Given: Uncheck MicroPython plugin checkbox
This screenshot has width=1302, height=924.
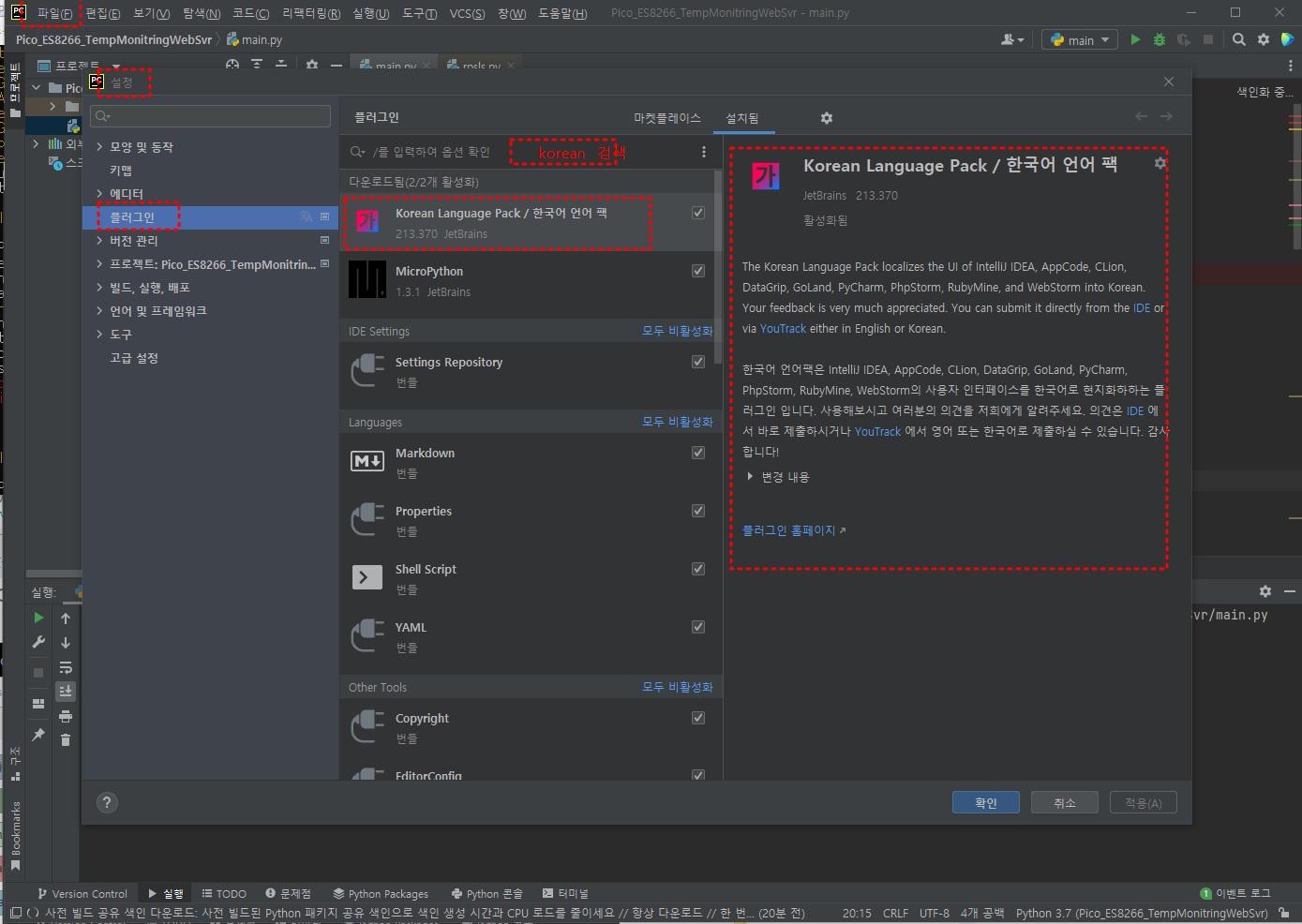Looking at the screenshot, I should 698,271.
